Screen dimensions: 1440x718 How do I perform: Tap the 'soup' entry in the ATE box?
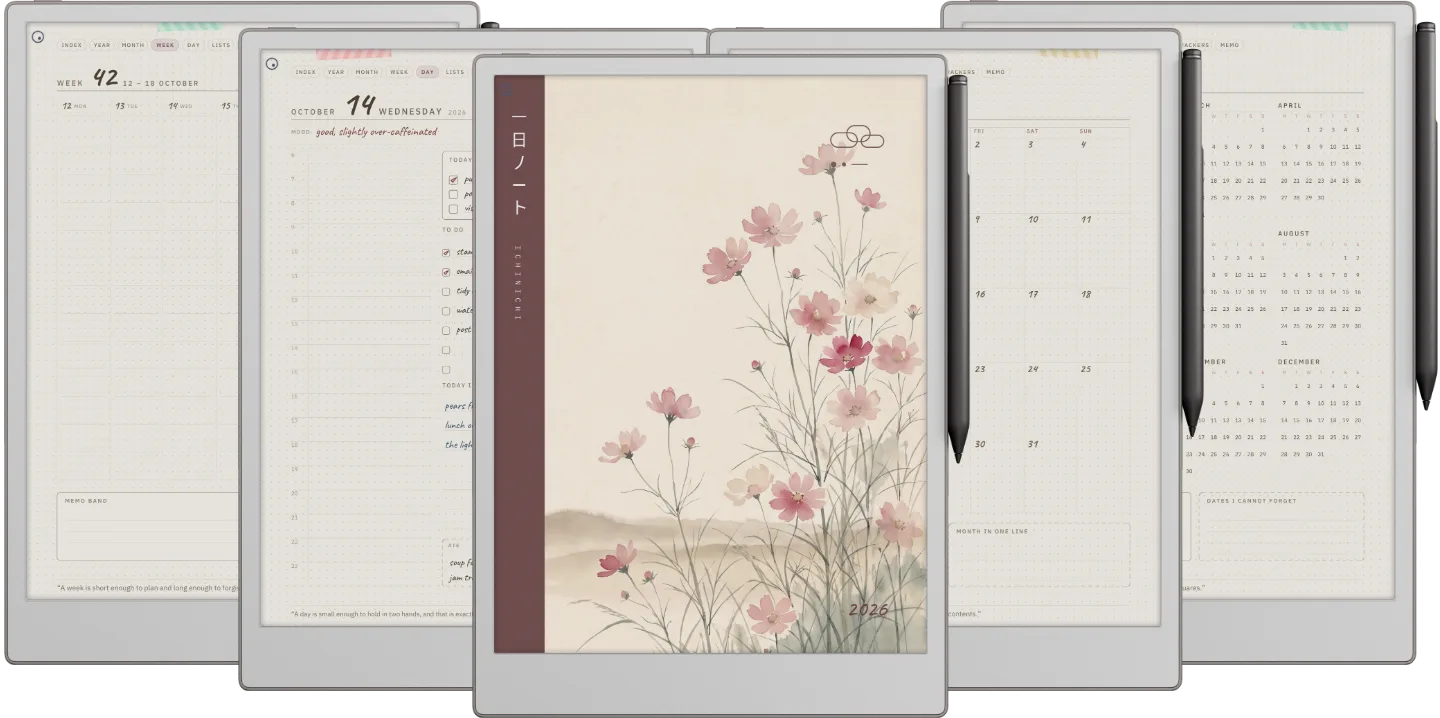click(460, 563)
